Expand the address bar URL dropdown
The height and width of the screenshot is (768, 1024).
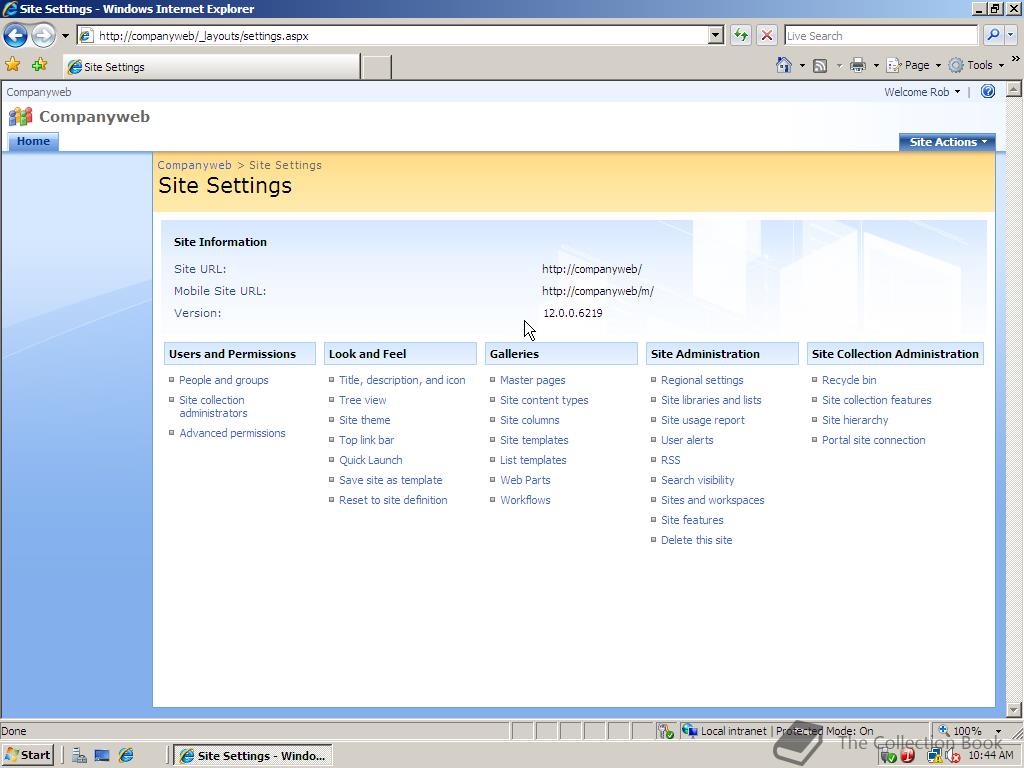tap(716, 35)
